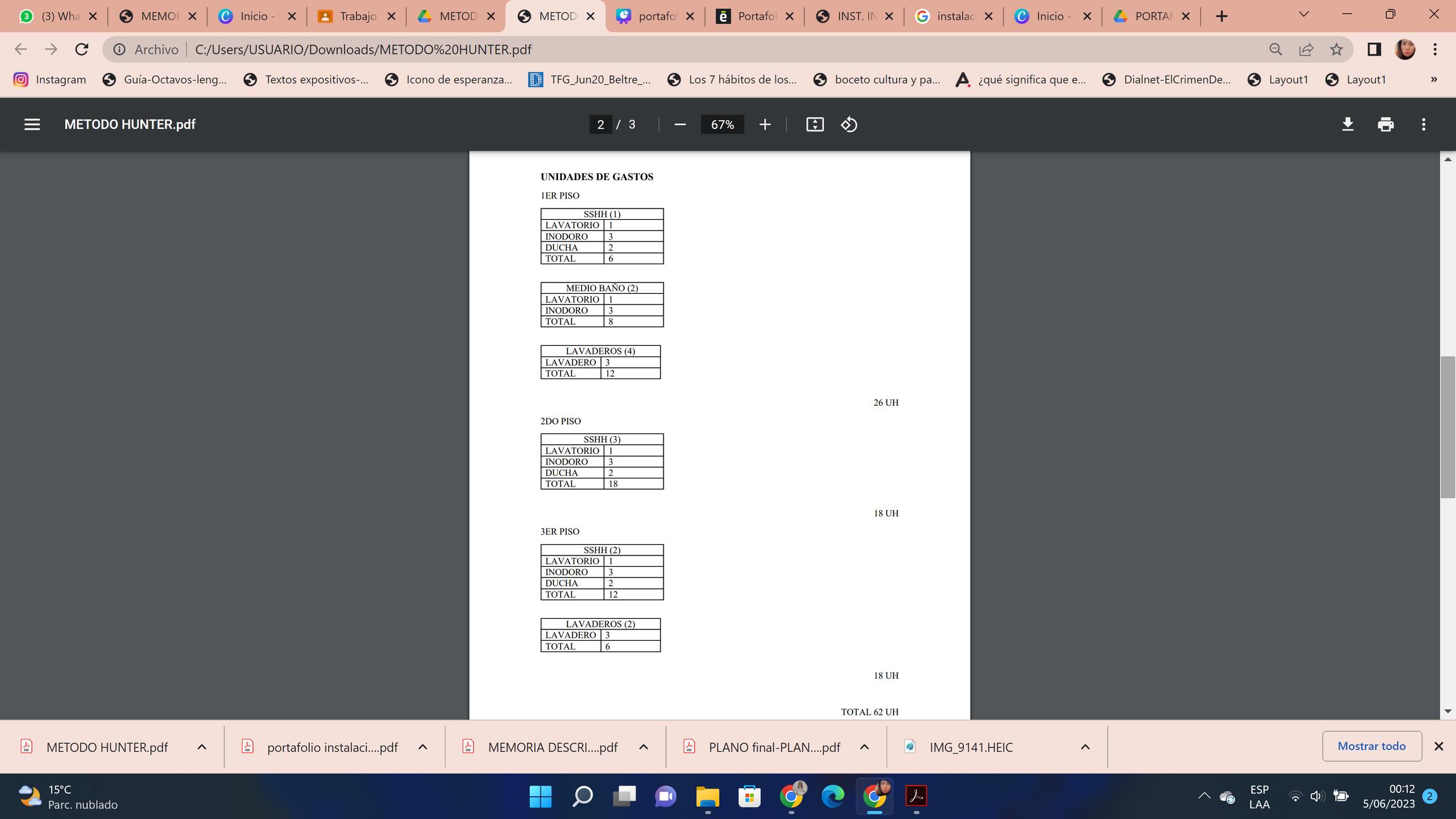The height and width of the screenshot is (819, 1456).
Task: Open the Instagram bookmark
Action: pyautogui.click(x=51, y=80)
